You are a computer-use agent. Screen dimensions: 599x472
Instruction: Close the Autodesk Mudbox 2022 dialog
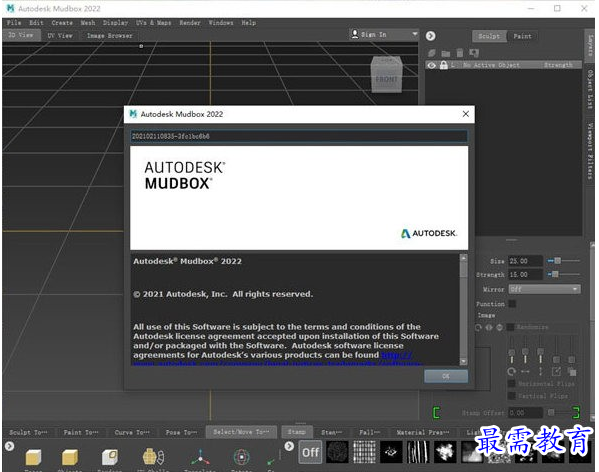(466, 114)
